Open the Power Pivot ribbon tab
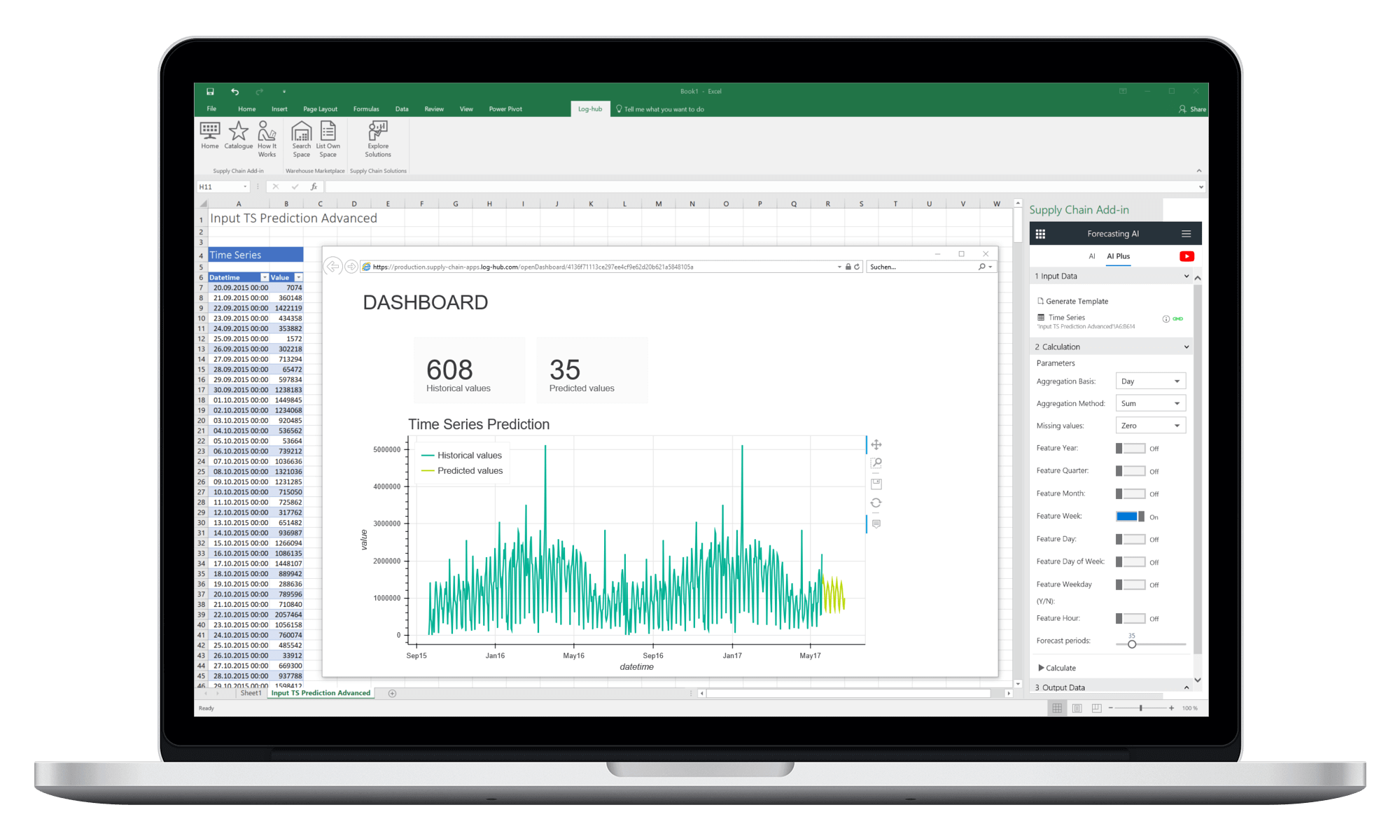Image resolution: width=1400 pixels, height=840 pixels. click(x=505, y=109)
